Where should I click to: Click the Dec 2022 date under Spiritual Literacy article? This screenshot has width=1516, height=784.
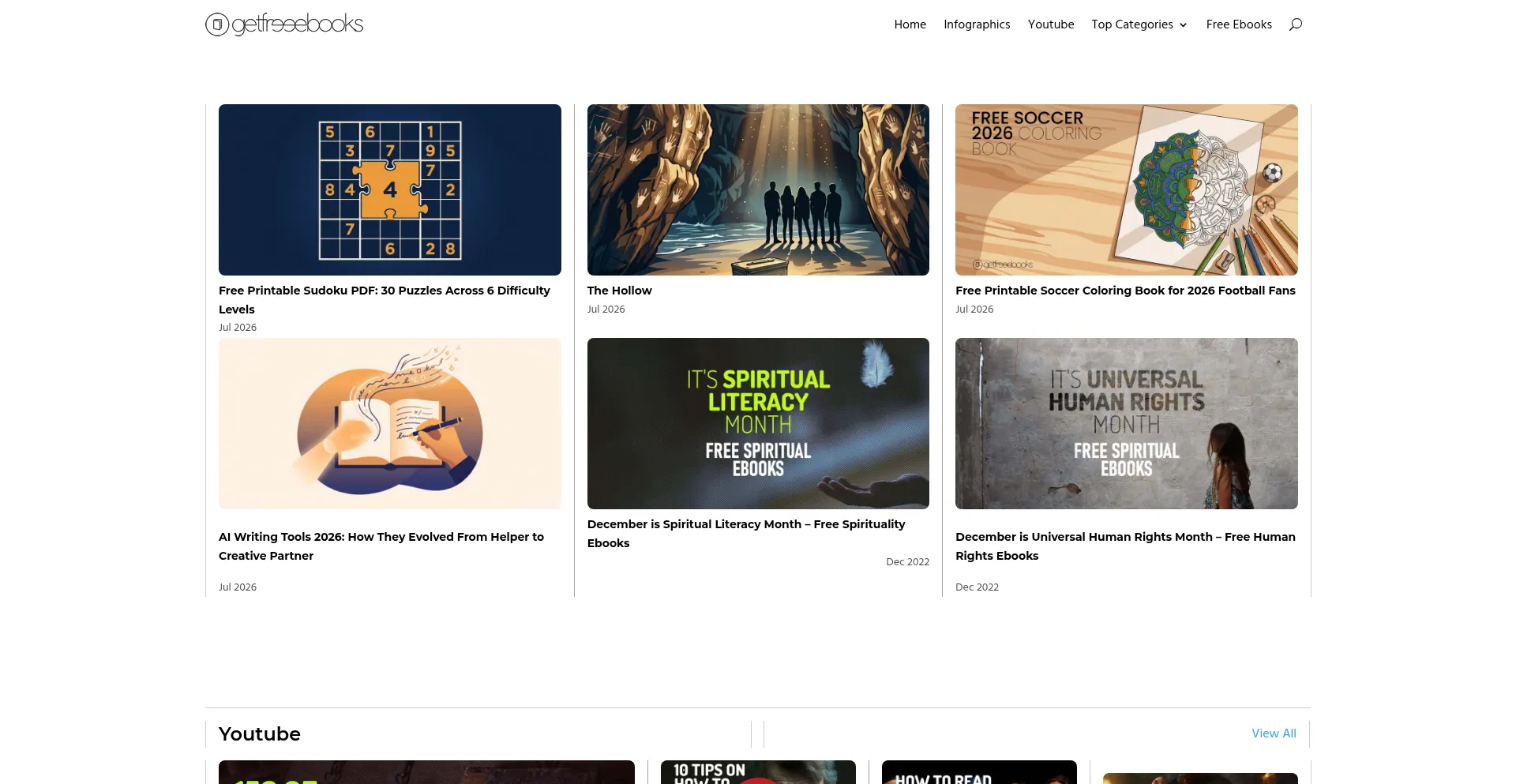907,562
